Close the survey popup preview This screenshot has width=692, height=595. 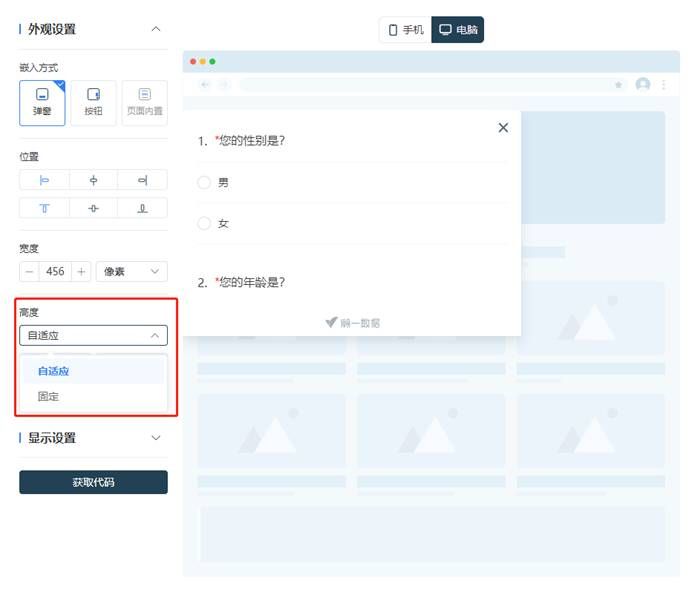click(x=503, y=128)
